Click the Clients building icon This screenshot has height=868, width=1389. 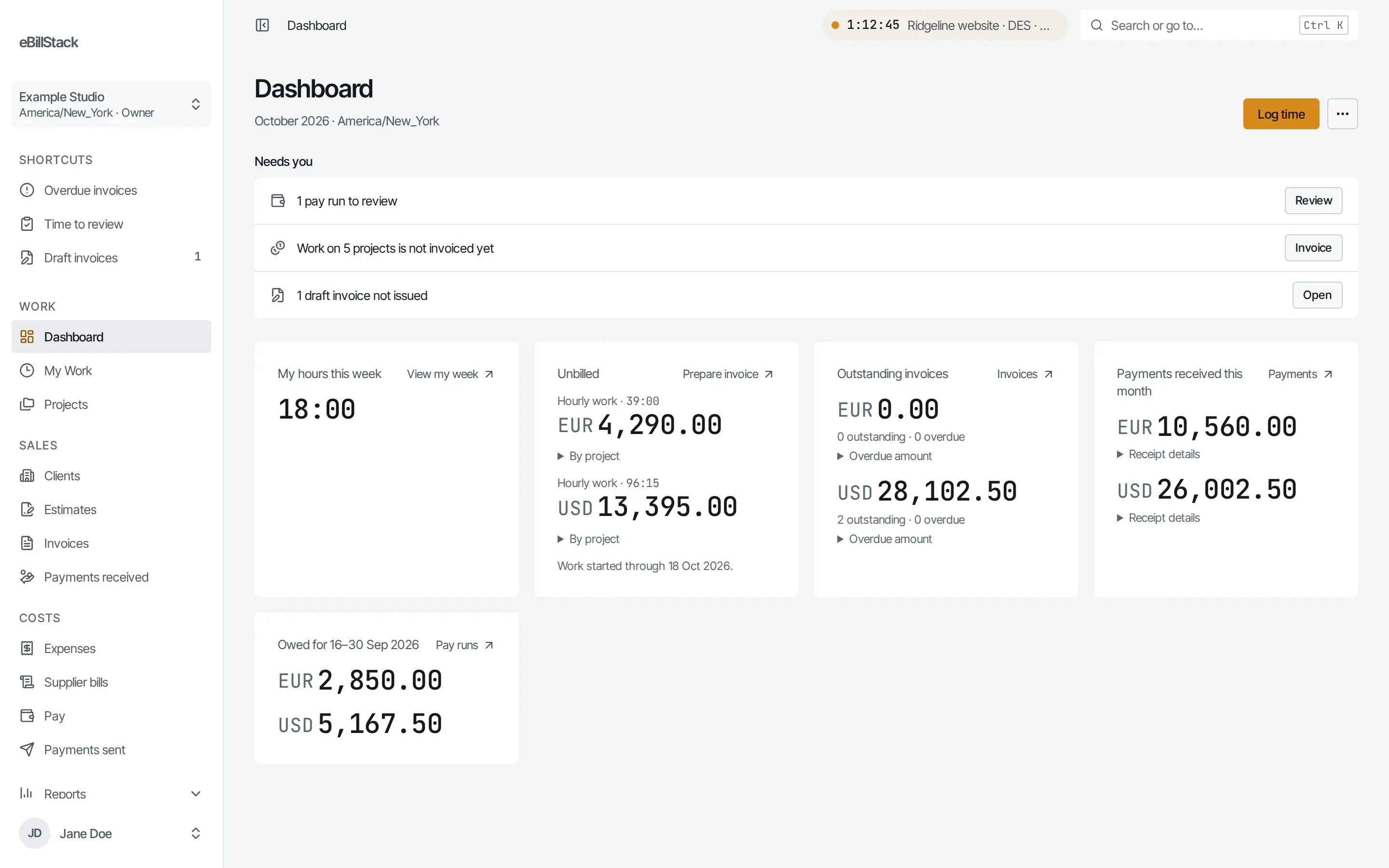(27, 476)
